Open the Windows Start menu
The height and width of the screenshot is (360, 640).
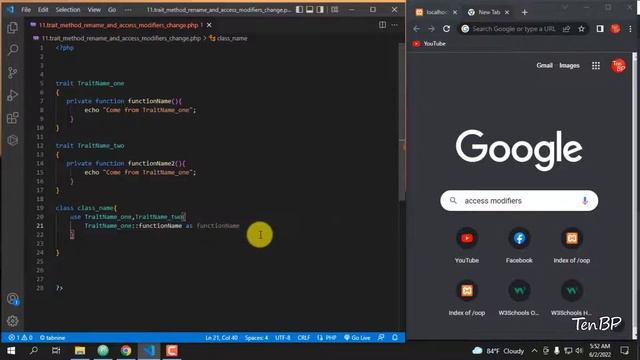coord(11,351)
